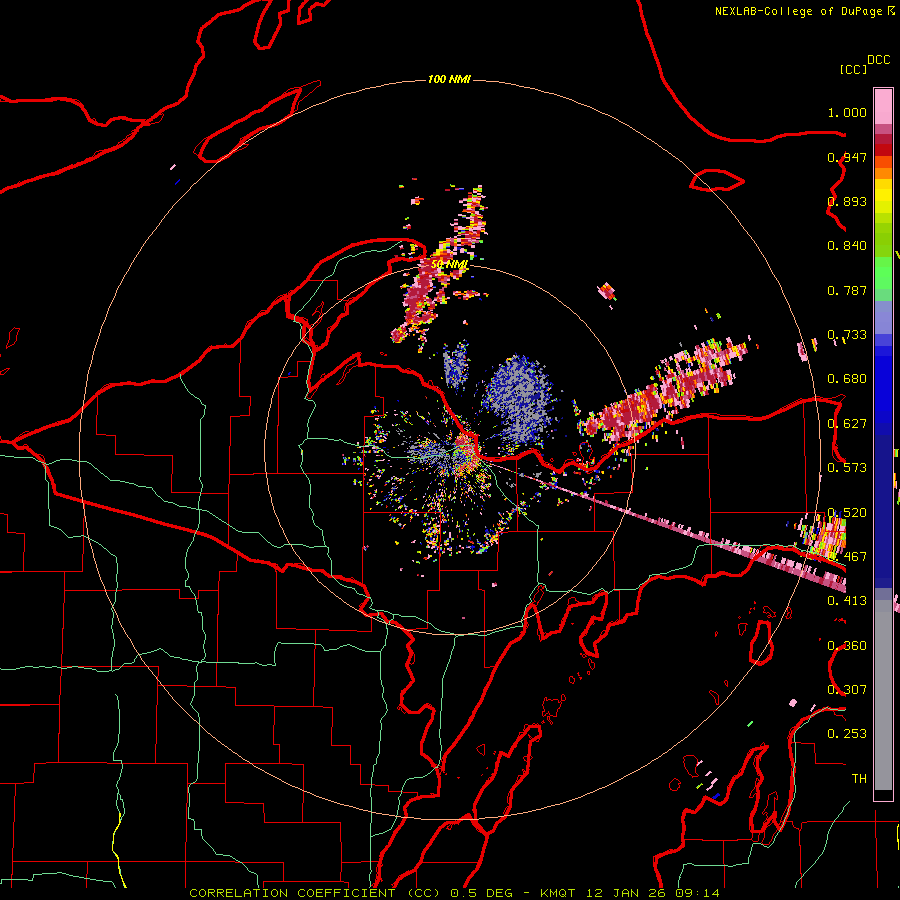This screenshot has height=900, width=900.
Task: Select the 1.000 legend value
Action: (x=847, y=112)
